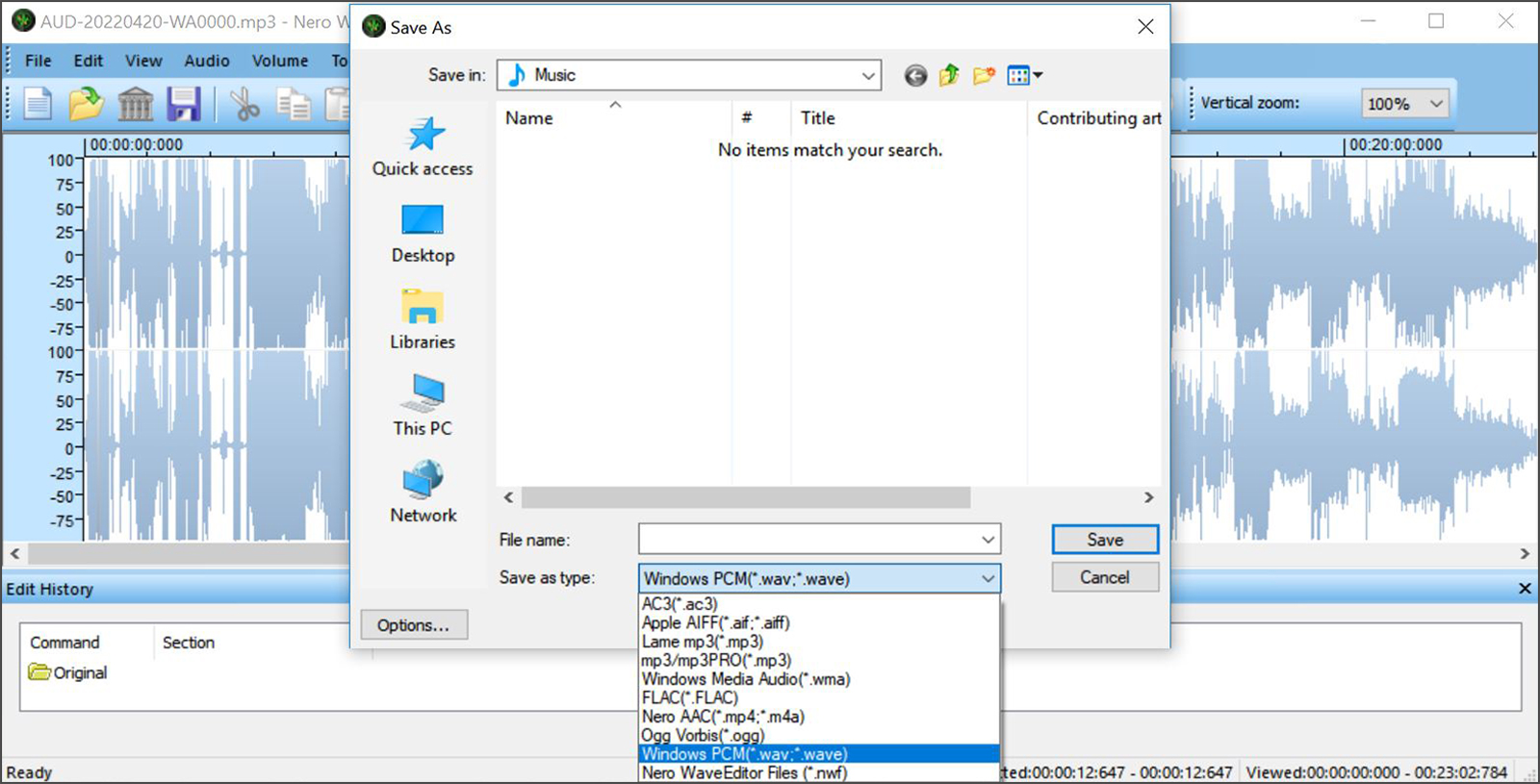This screenshot has height=784, width=1540.
Task: Select Windows Media Audio file type
Action: click(819, 679)
